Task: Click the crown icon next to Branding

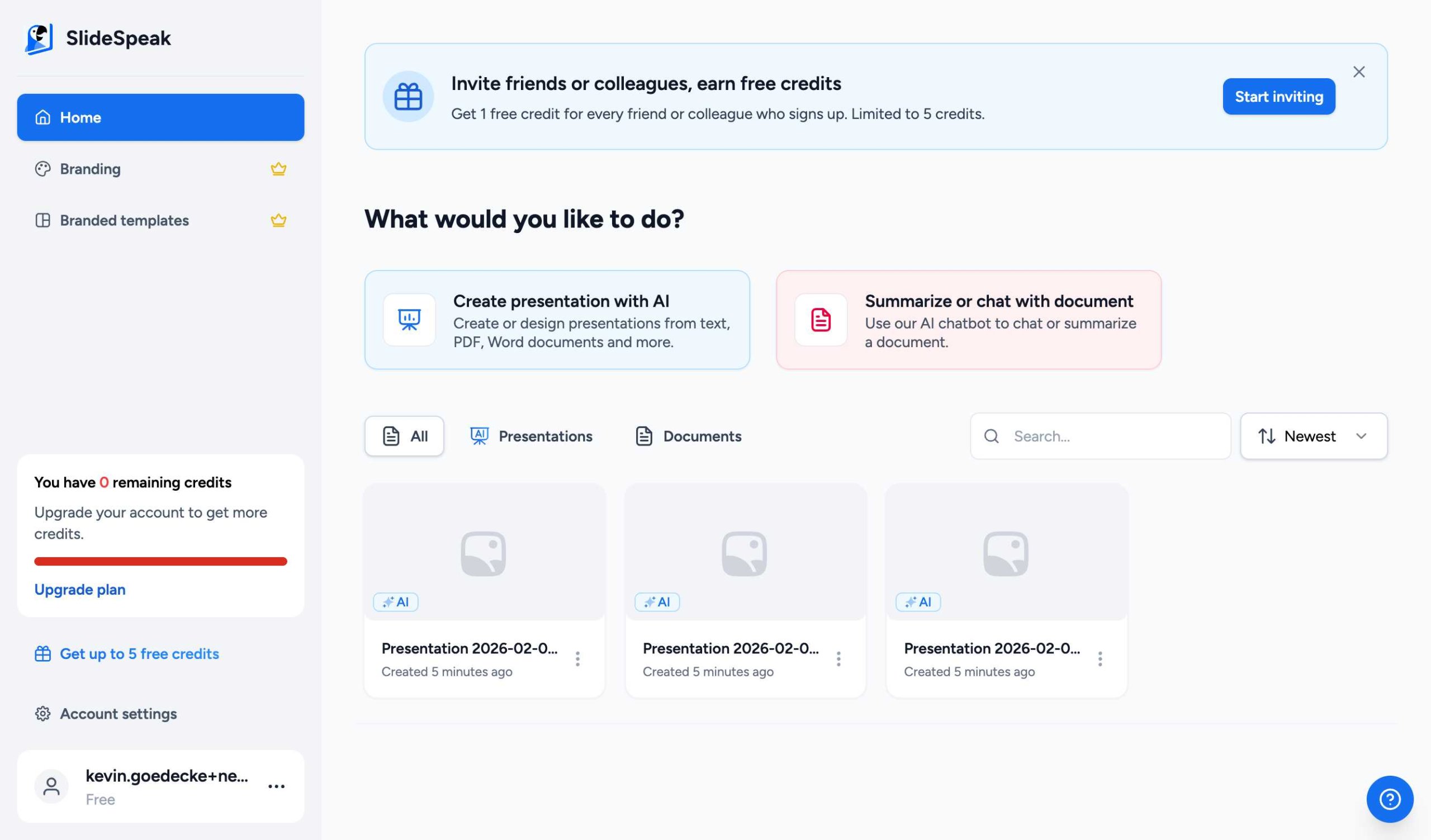Action: 278,169
